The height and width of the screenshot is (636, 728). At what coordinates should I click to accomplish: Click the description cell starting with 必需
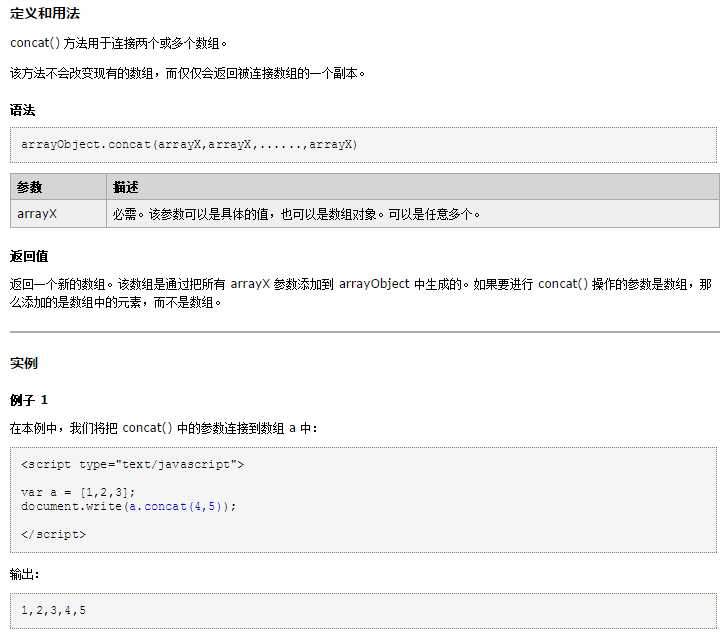click(413, 214)
